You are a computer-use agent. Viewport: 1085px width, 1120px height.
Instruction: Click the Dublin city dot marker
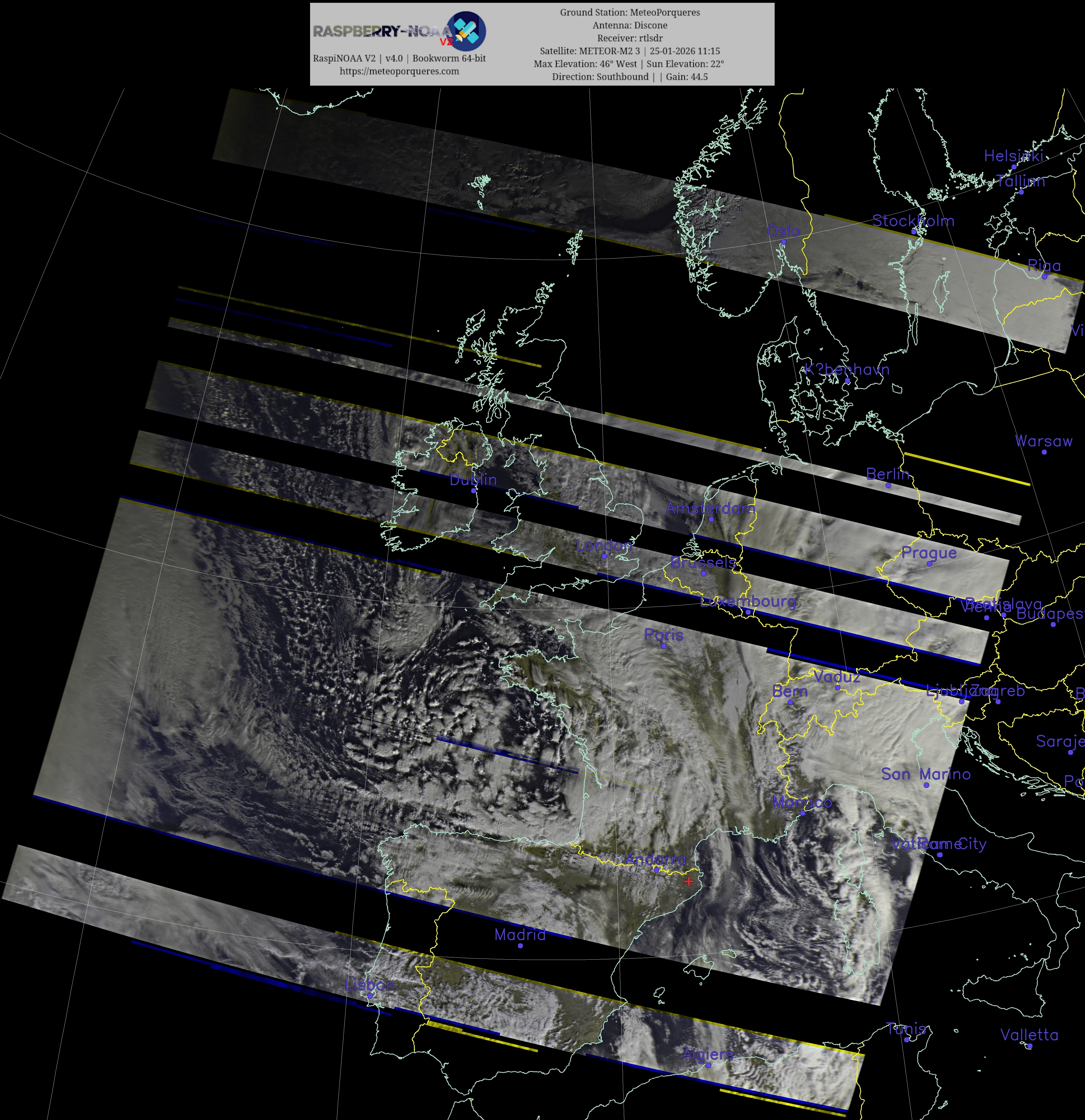(x=474, y=490)
